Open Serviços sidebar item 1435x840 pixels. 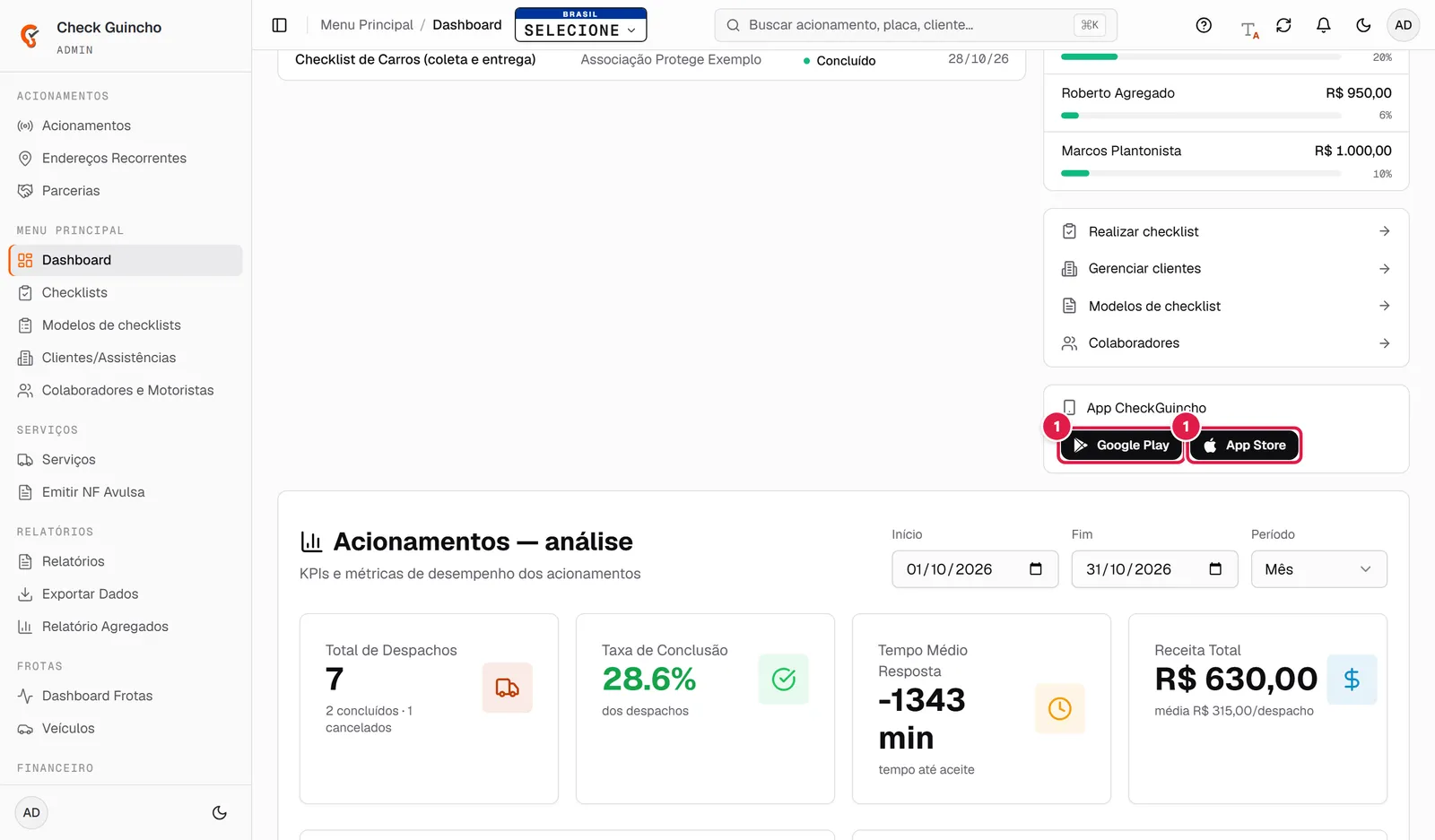point(126,460)
